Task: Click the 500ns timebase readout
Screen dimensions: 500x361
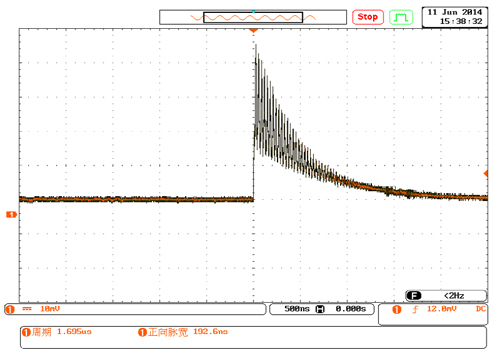Action: [x=297, y=309]
